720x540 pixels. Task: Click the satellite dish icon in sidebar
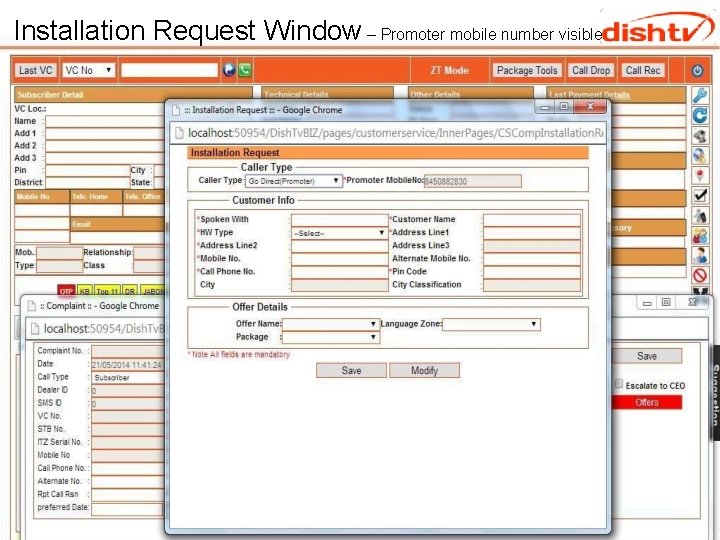coord(700,136)
